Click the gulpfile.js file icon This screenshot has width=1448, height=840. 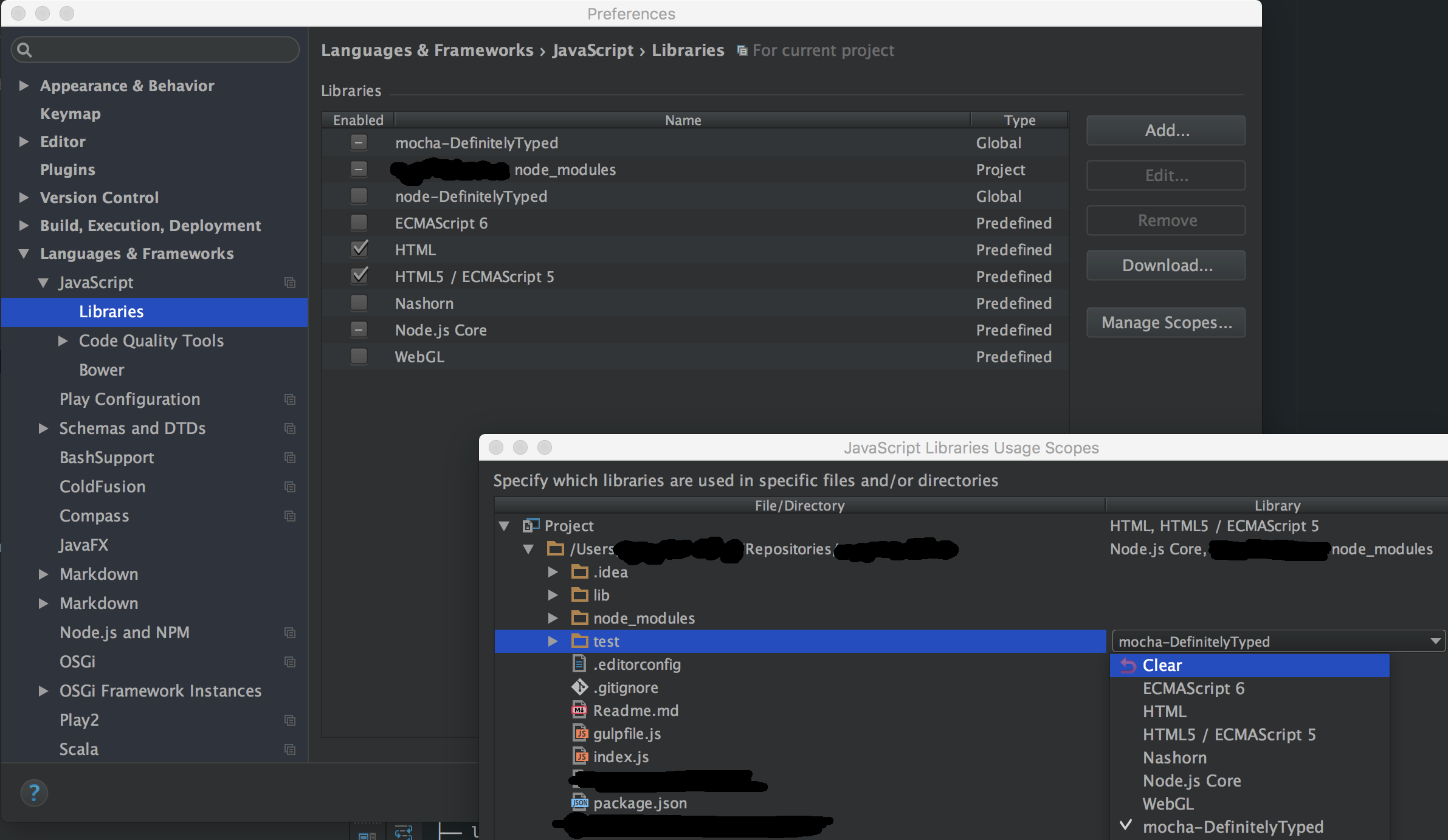click(x=580, y=734)
